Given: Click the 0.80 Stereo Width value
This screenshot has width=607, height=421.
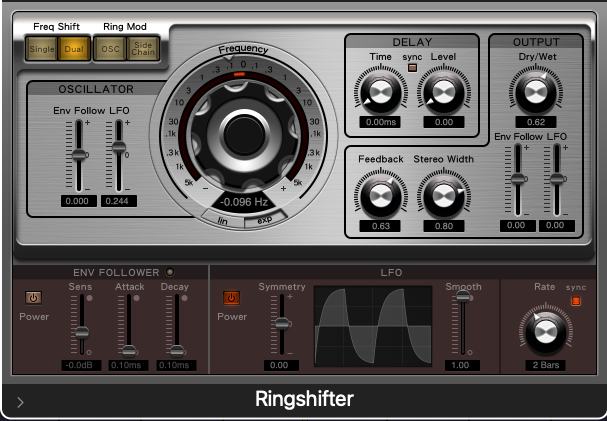Looking at the screenshot, I should (444, 226).
